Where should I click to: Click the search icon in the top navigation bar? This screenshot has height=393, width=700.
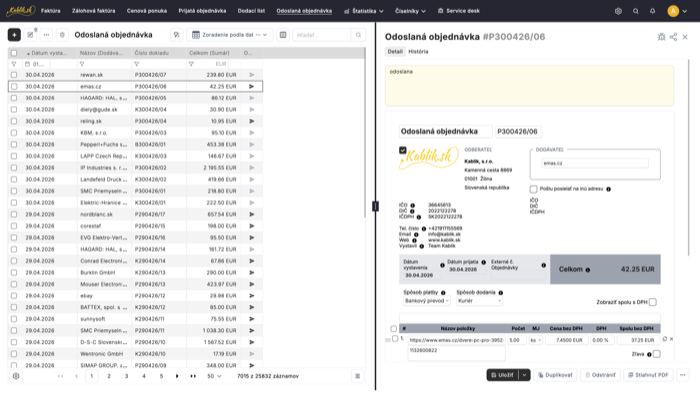(x=636, y=11)
